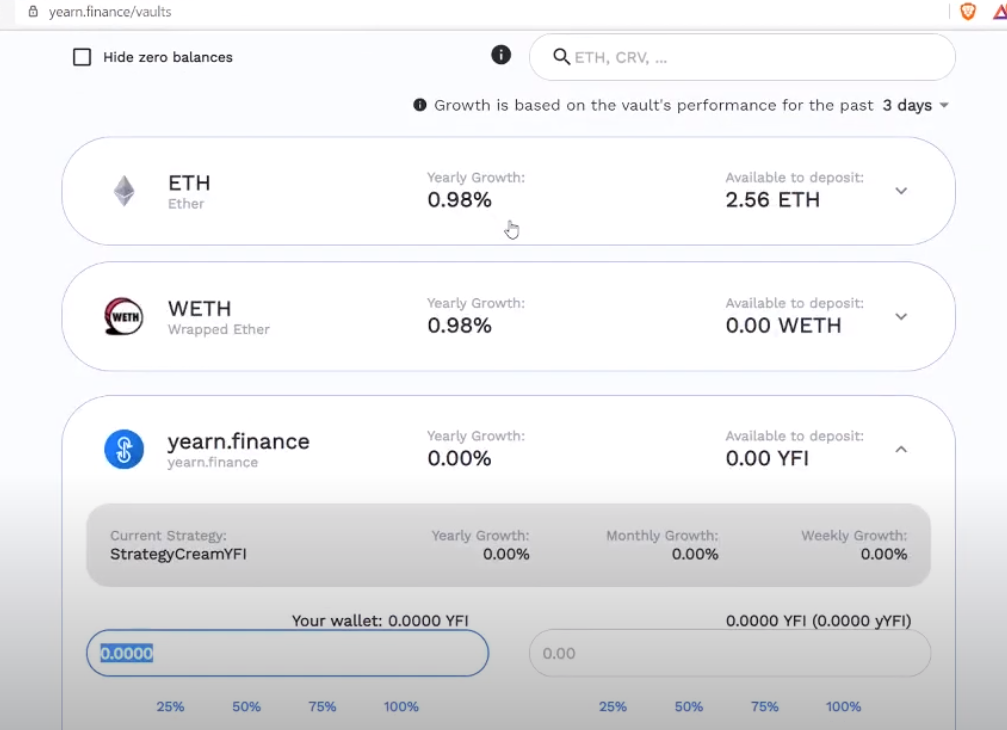Click the YFI withdraw amount field
The image size is (1007, 730).
pyautogui.click(x=730, y=653)
